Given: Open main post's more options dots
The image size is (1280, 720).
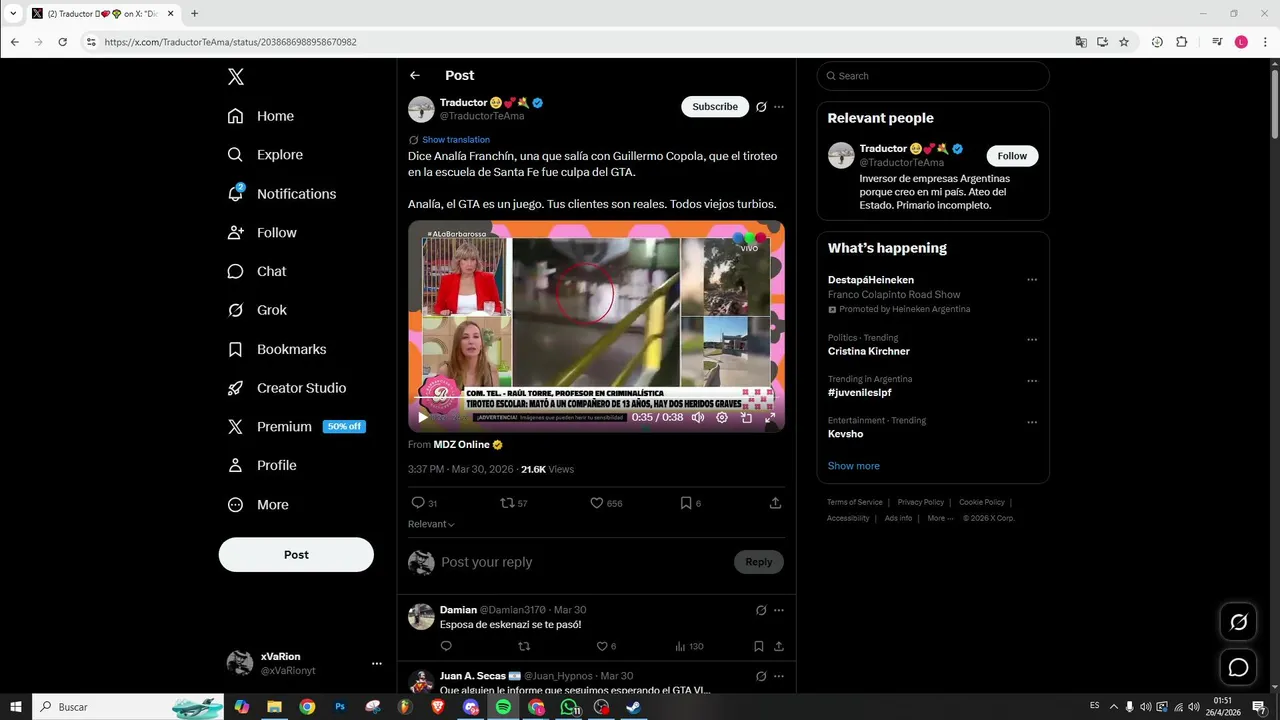Looking at the screenshot, I should [x=779, y=107].
